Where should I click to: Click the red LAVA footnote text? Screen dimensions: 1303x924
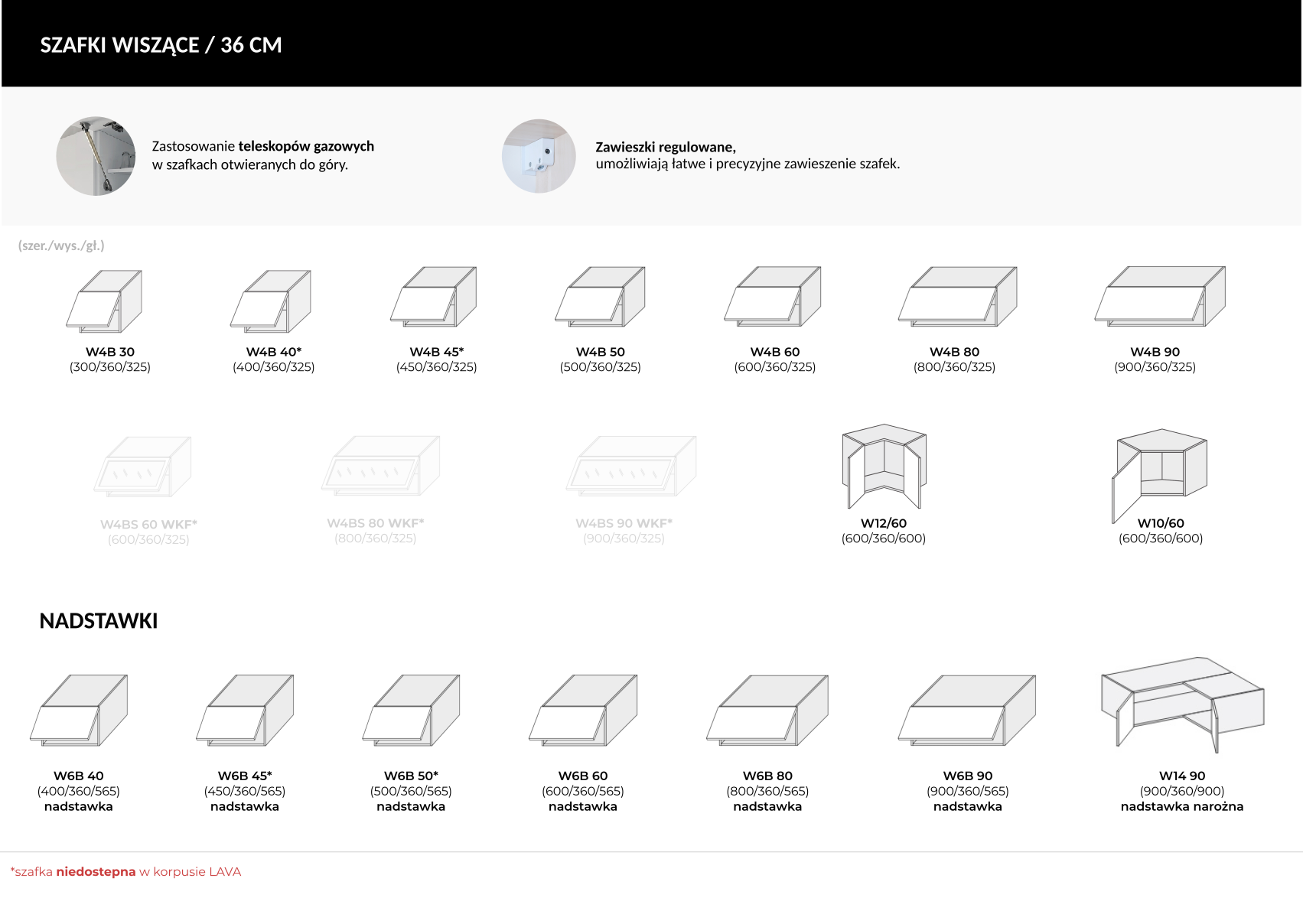(125, 872)
